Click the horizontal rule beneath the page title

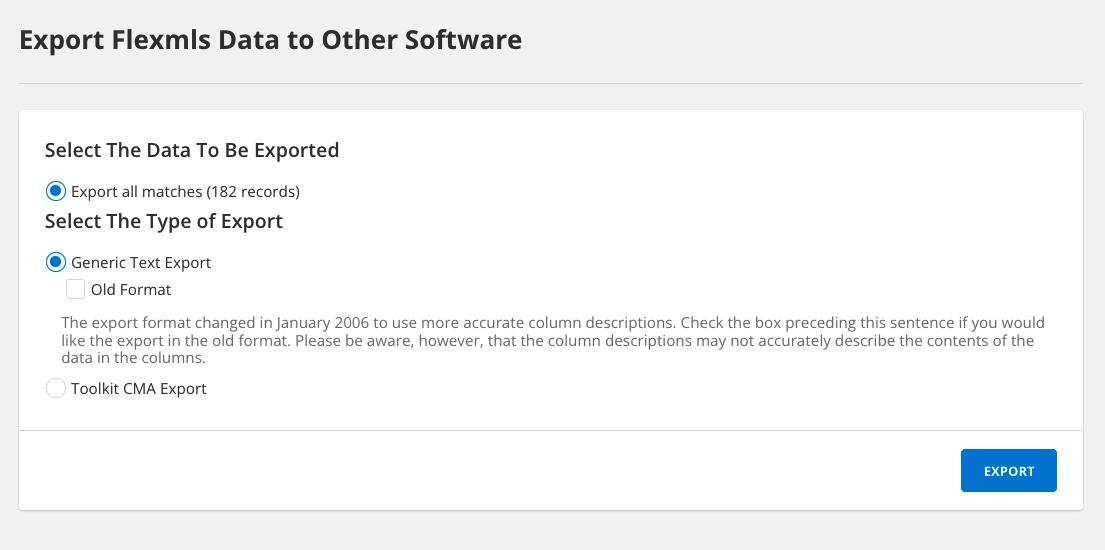click(x=550, y=83)
